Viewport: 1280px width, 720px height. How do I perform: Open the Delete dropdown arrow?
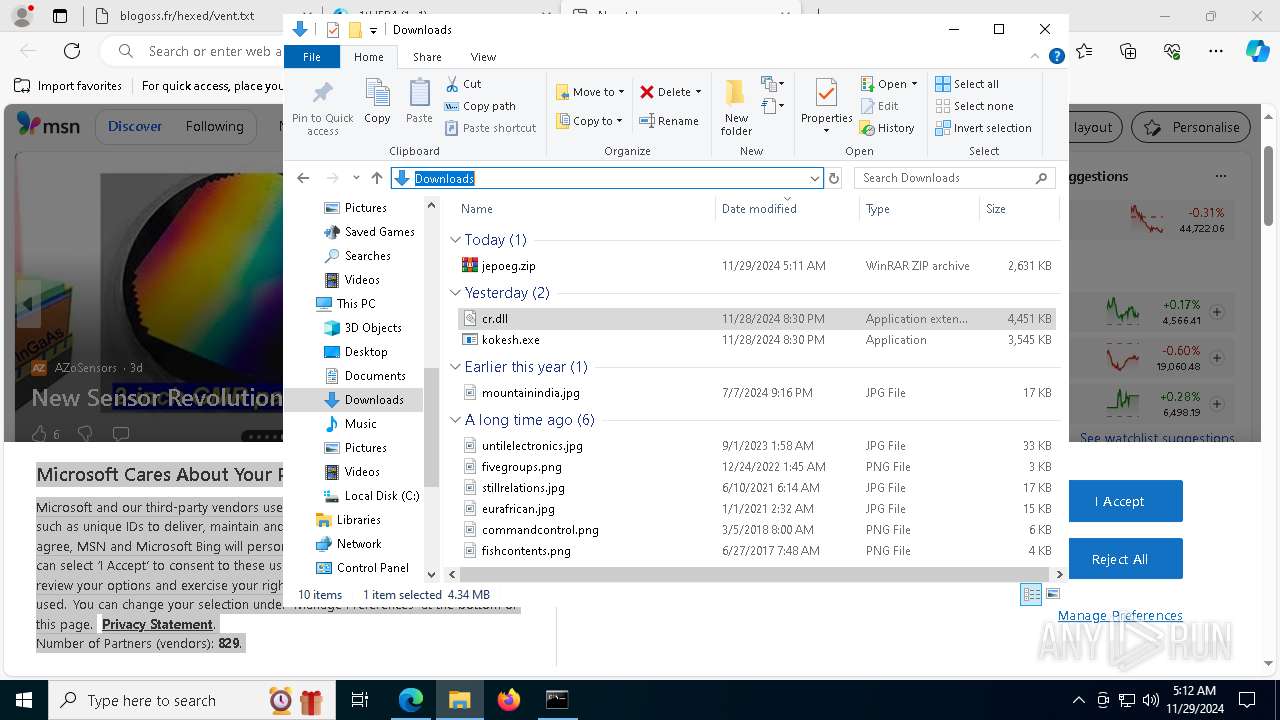(x=698, y=92)
